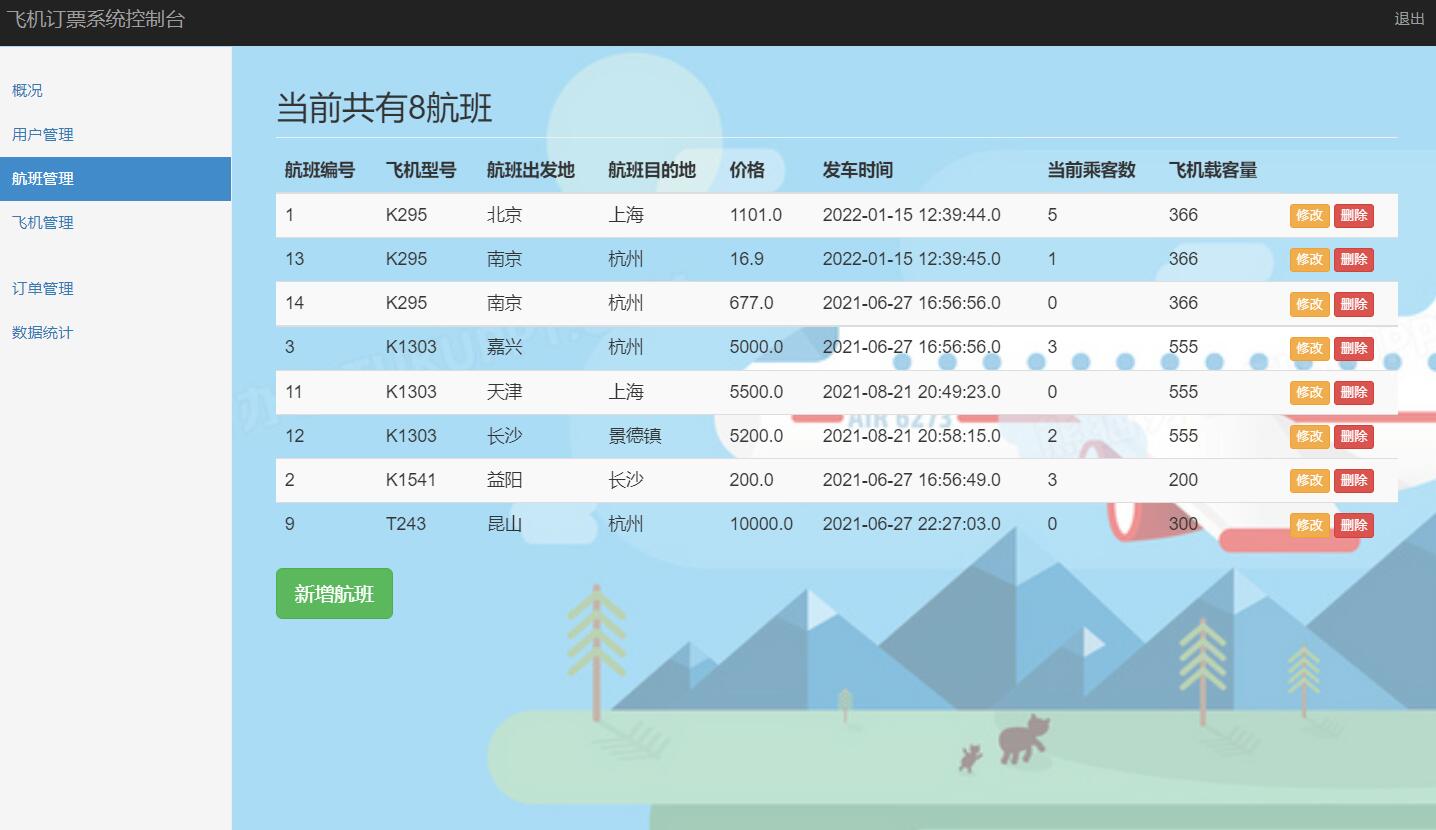Delete flight 13 using its 删除 button

pos(1353,259)
